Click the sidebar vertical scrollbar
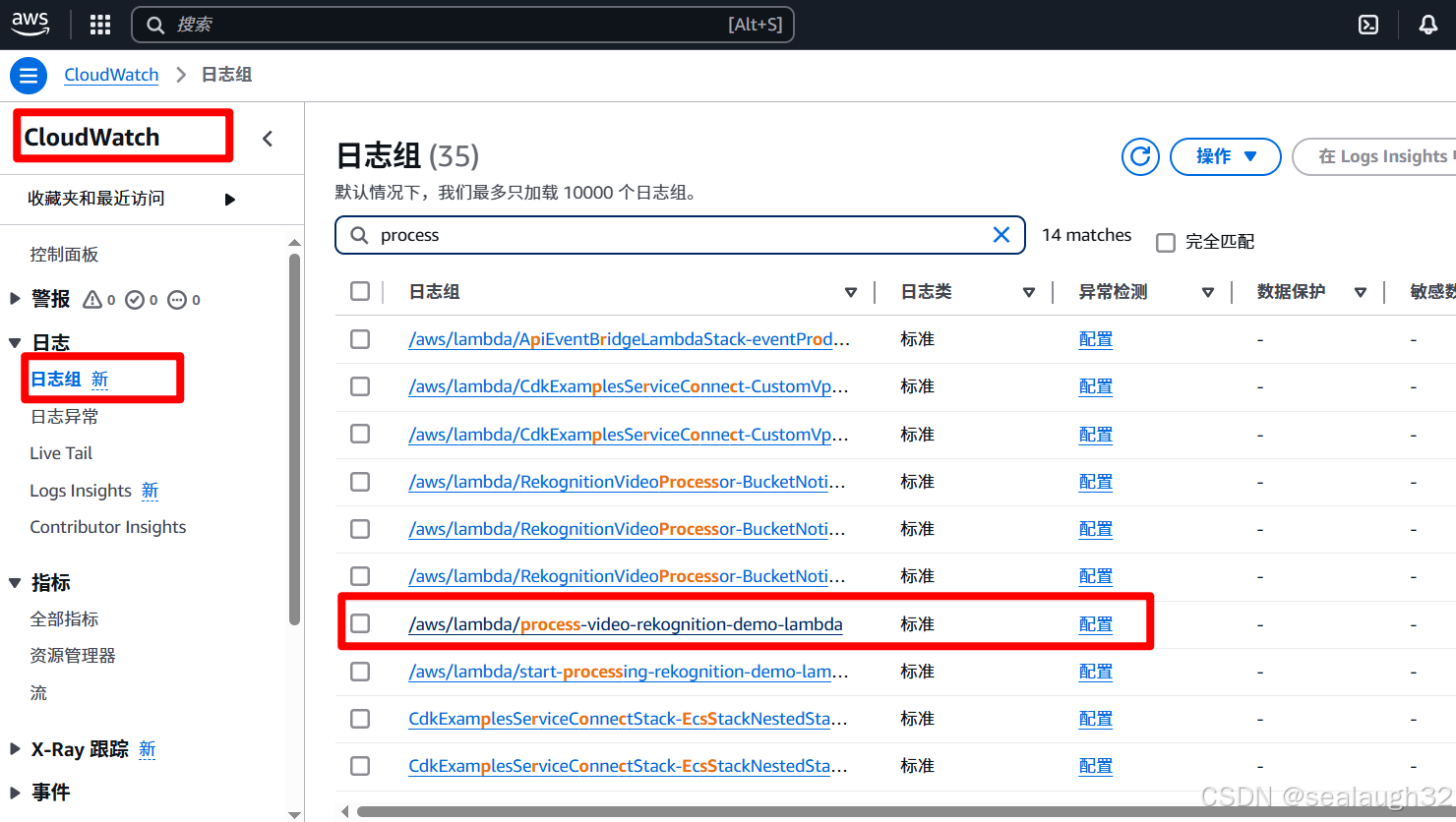 point(294,440)
